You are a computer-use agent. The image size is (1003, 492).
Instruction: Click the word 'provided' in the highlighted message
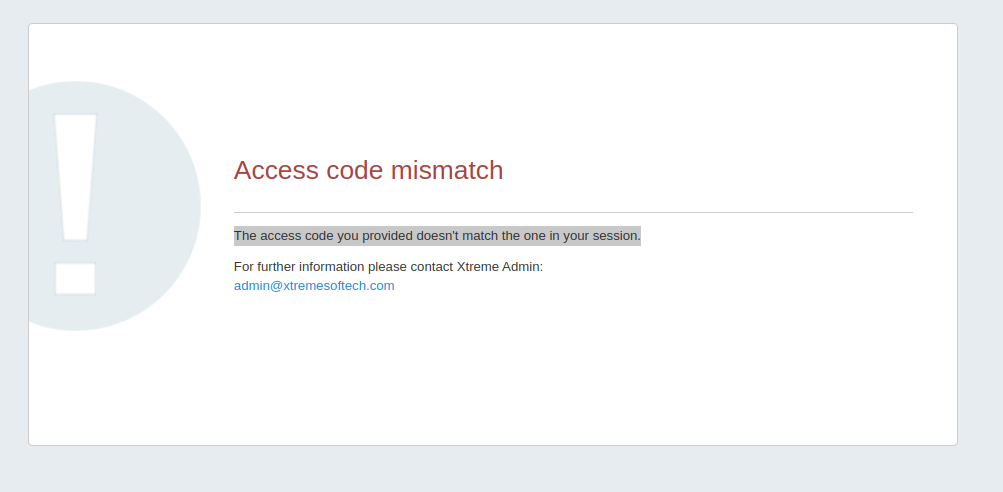(x=388, y=236)
